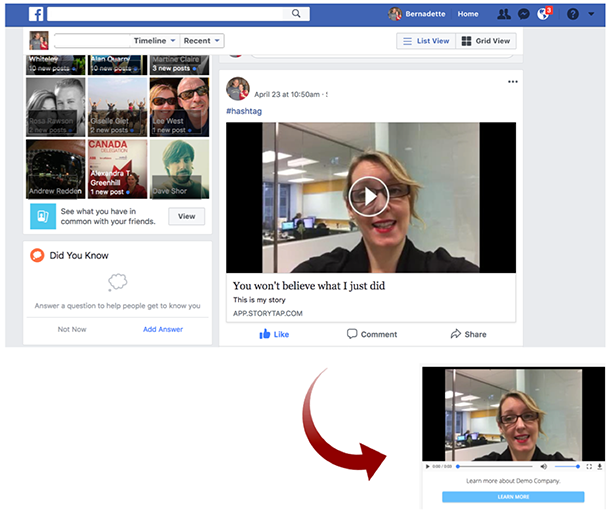Open the post options three-dots menu
Screen dimensions: 611x518
coord(512,82)
